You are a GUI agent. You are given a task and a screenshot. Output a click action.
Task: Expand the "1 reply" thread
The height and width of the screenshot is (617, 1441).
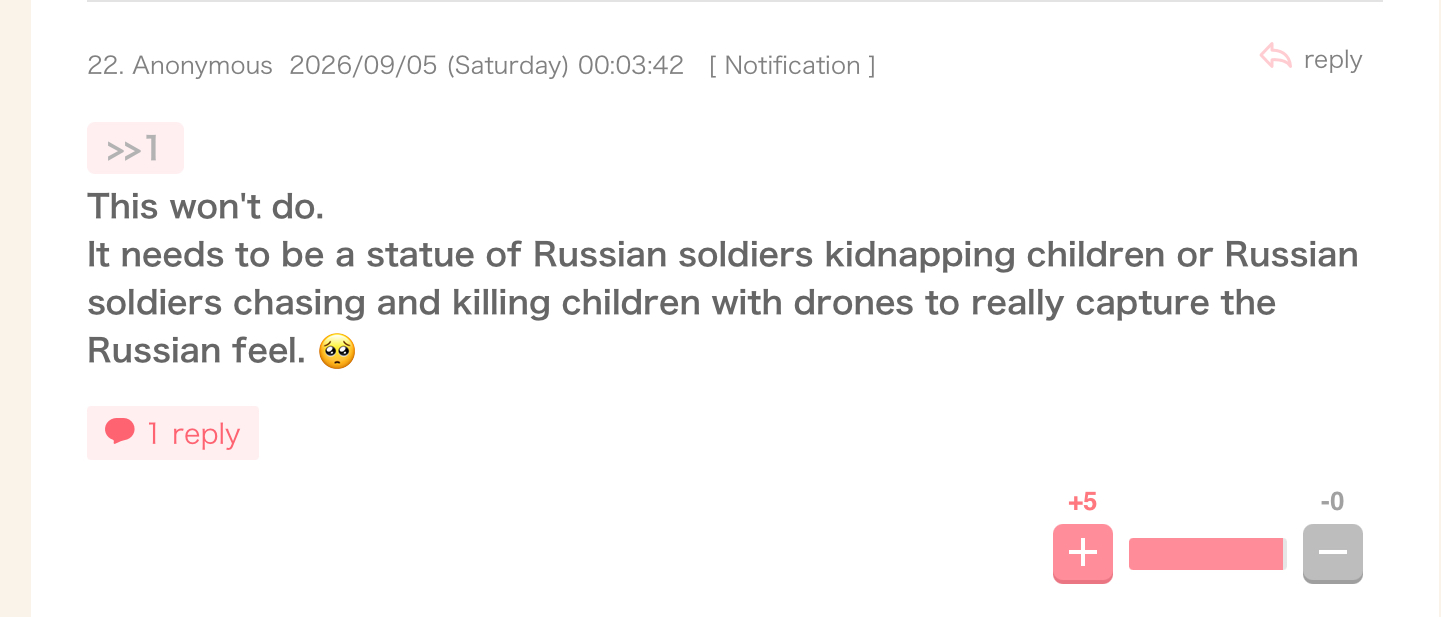pos(173,433)
